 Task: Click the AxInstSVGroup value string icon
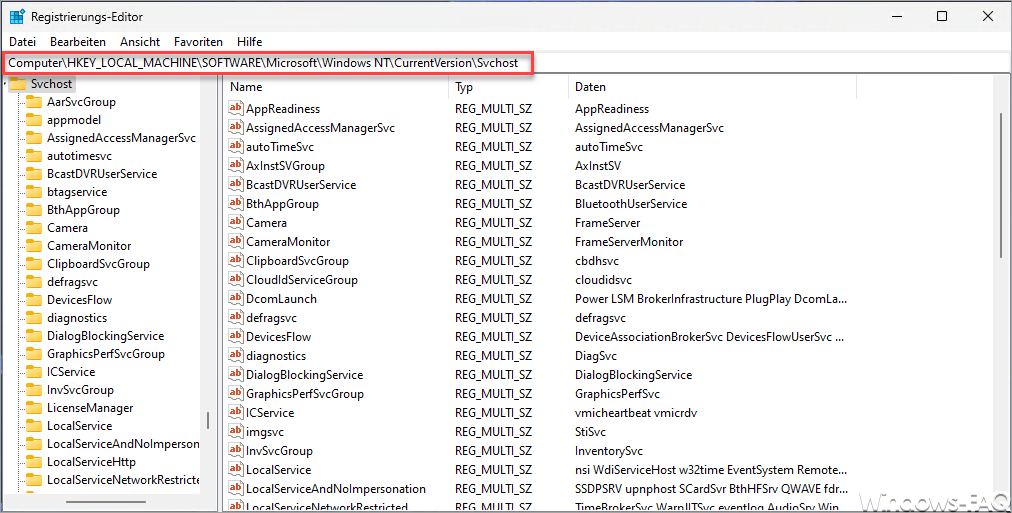click(236, 166)
